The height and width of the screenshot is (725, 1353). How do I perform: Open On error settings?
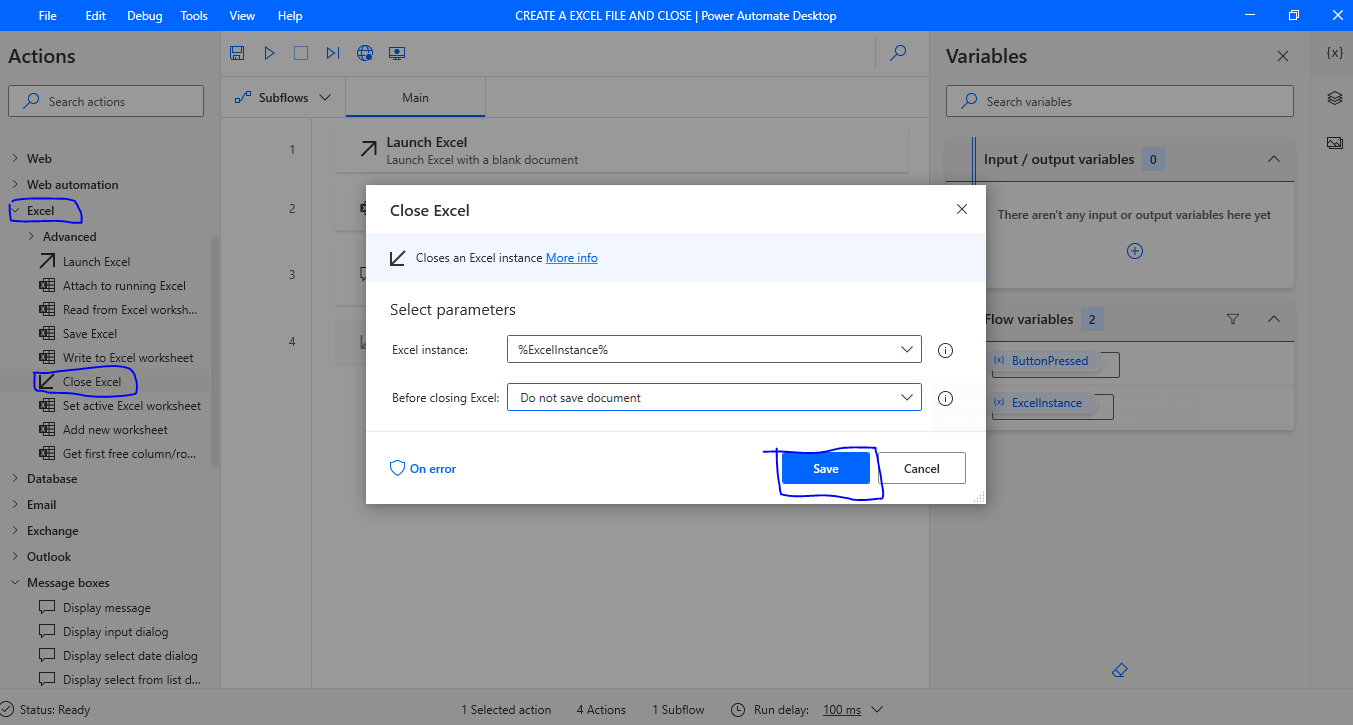point(423,468)
